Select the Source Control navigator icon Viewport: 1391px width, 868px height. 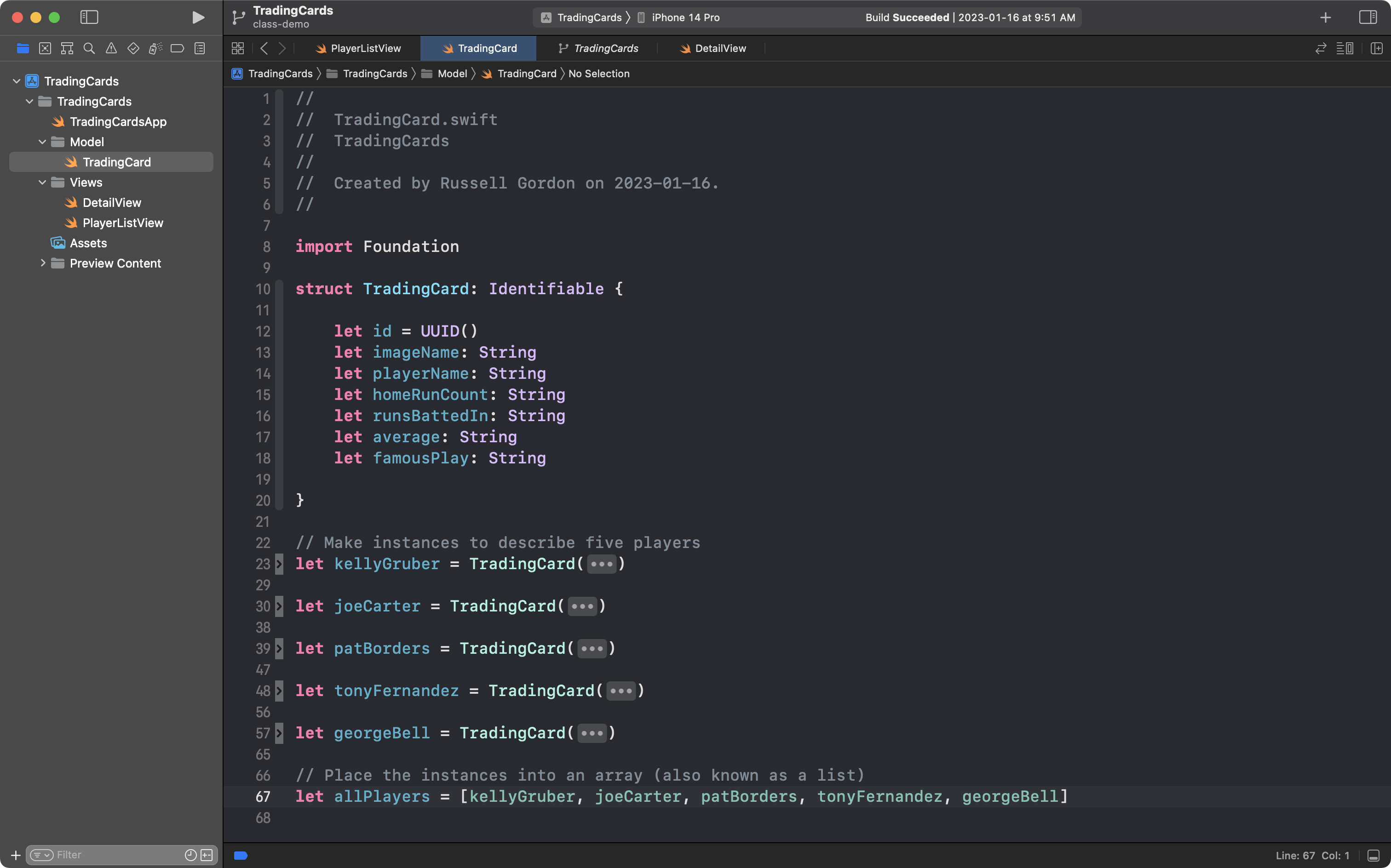click(x=46, y=48)
